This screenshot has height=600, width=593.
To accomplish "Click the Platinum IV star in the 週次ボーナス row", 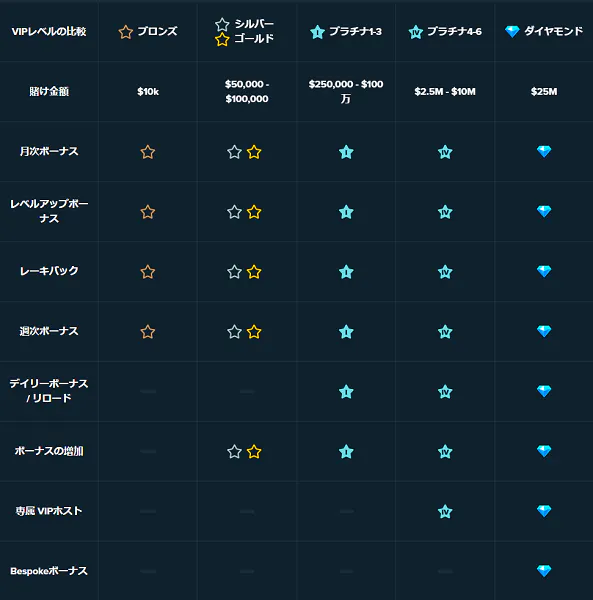I will tap(445, 331).
